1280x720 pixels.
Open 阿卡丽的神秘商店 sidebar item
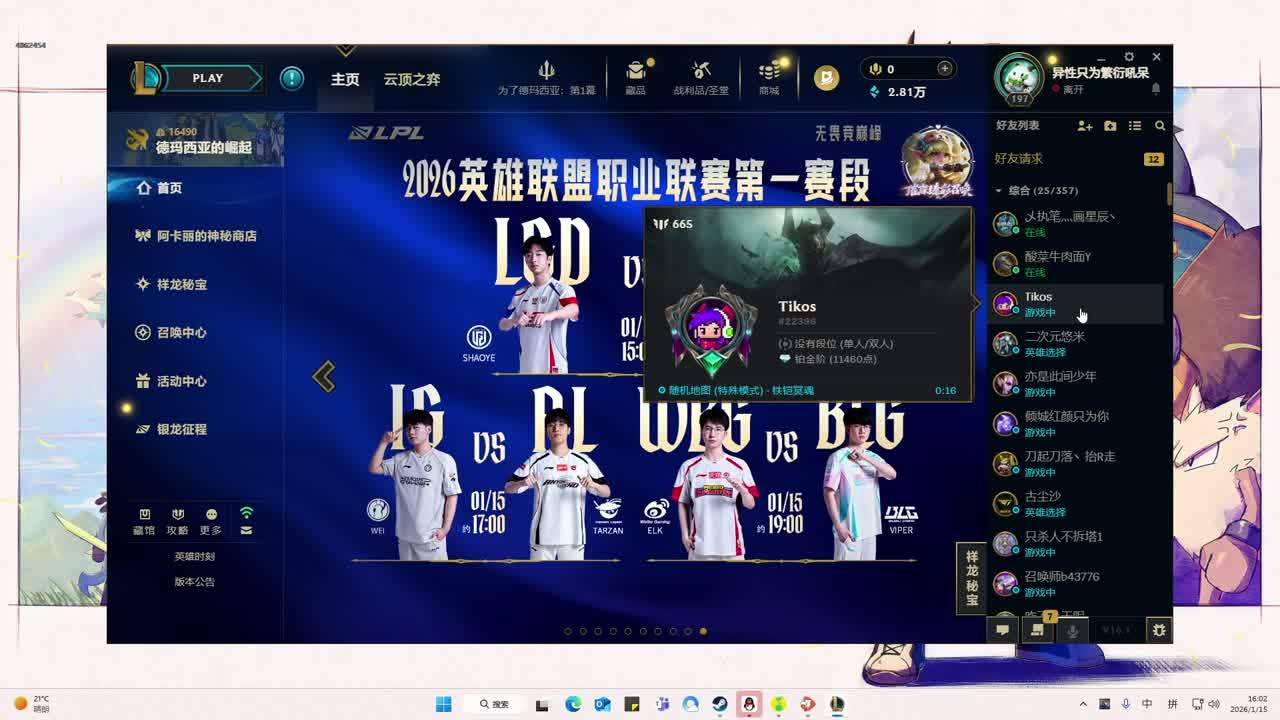(206, 236)
